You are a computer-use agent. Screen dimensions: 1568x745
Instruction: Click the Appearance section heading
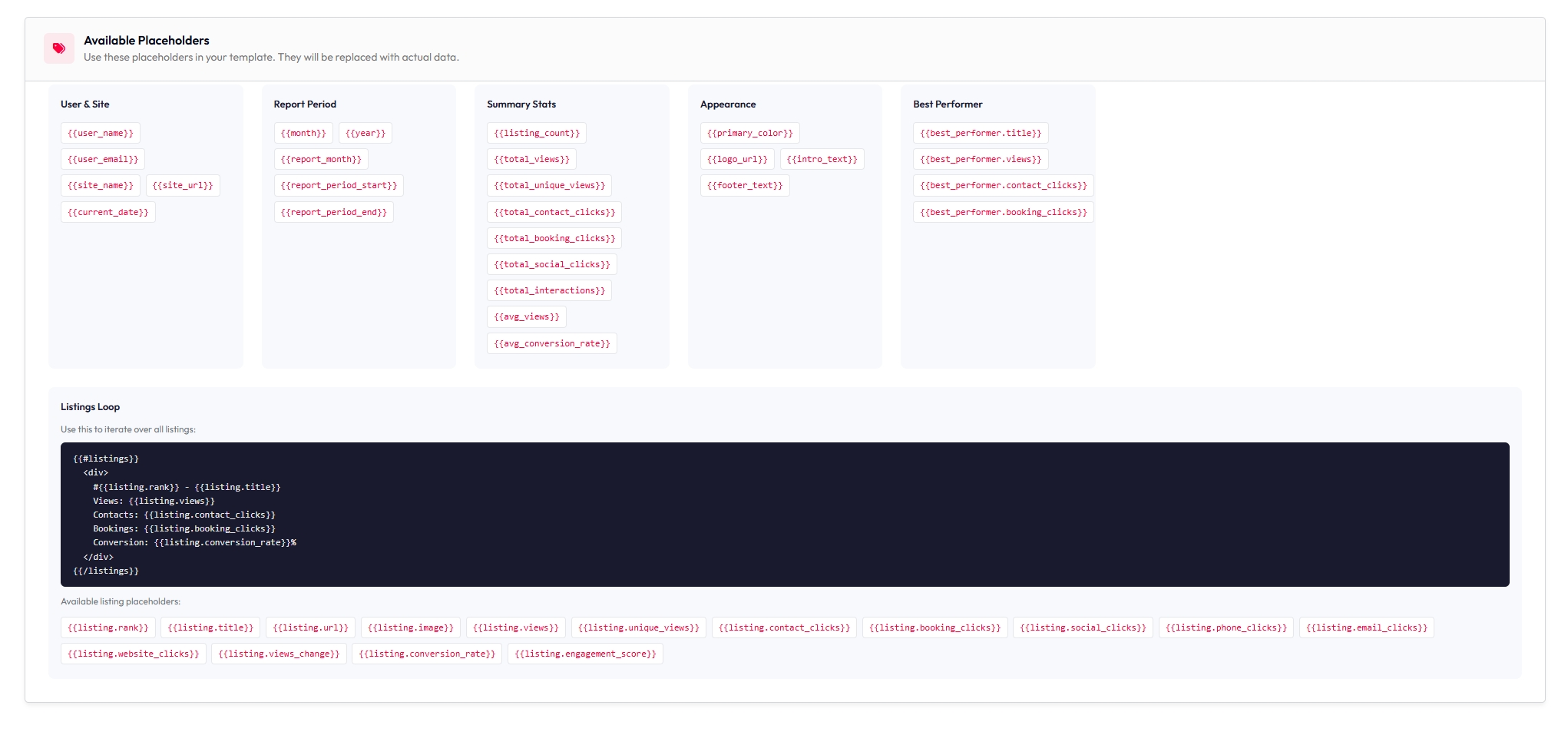[728, 104]
